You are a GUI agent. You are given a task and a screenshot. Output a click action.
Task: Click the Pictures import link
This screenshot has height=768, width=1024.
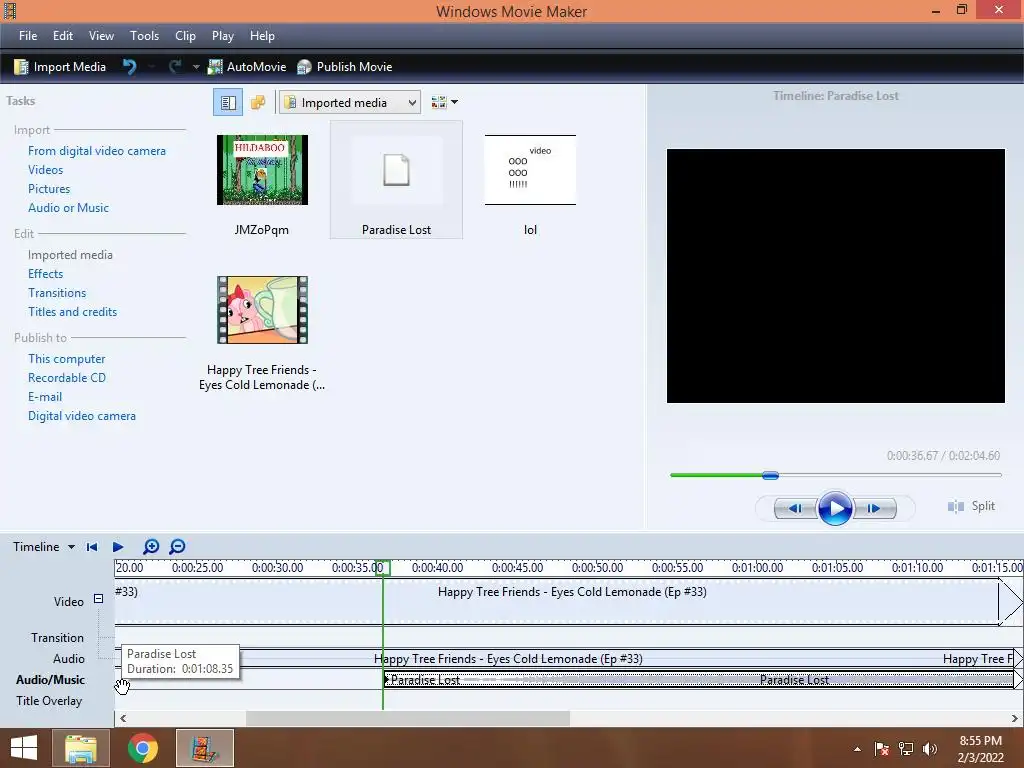point(49,189)
